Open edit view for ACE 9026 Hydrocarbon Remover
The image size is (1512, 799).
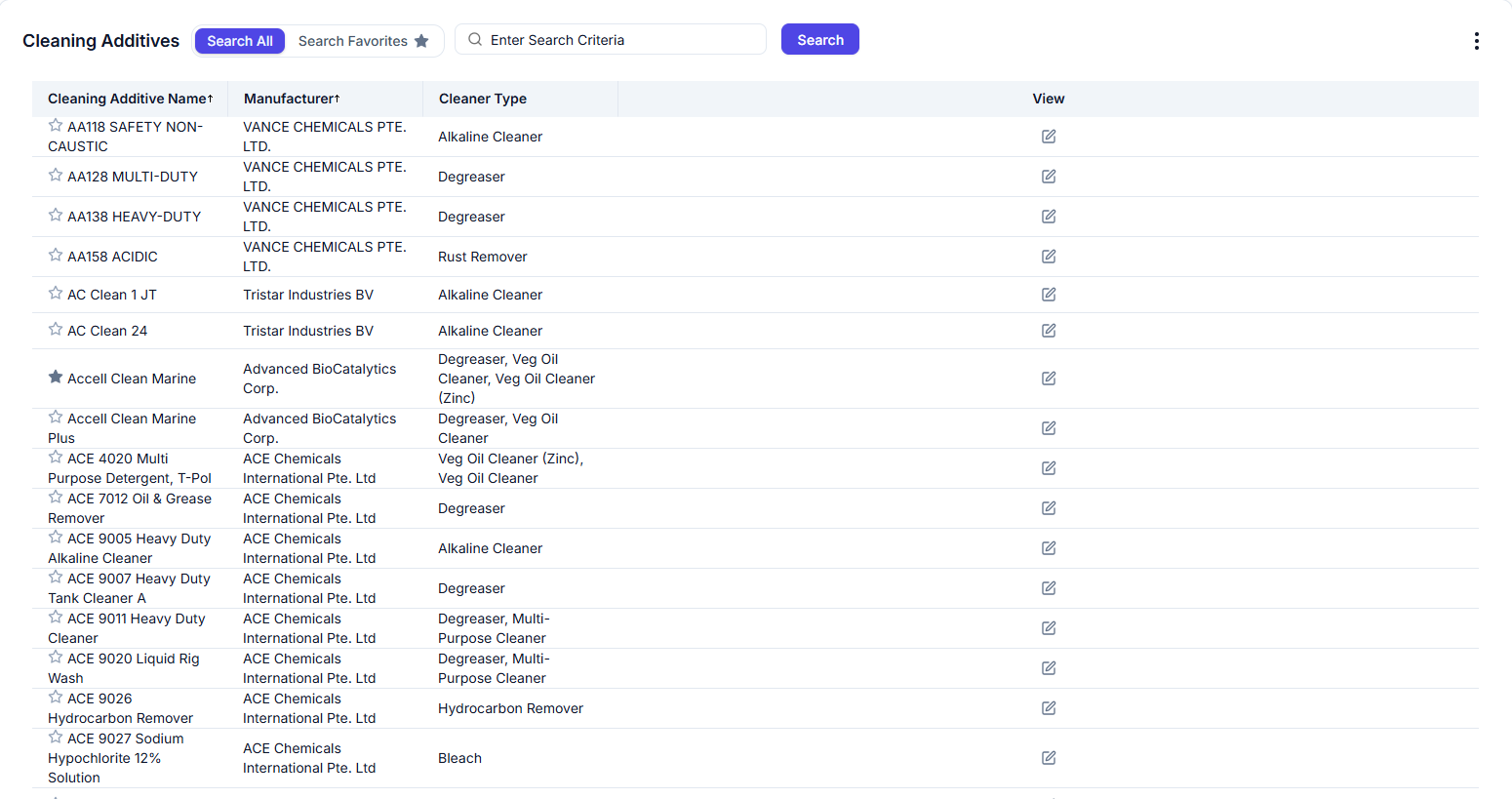coord(1049,708)
